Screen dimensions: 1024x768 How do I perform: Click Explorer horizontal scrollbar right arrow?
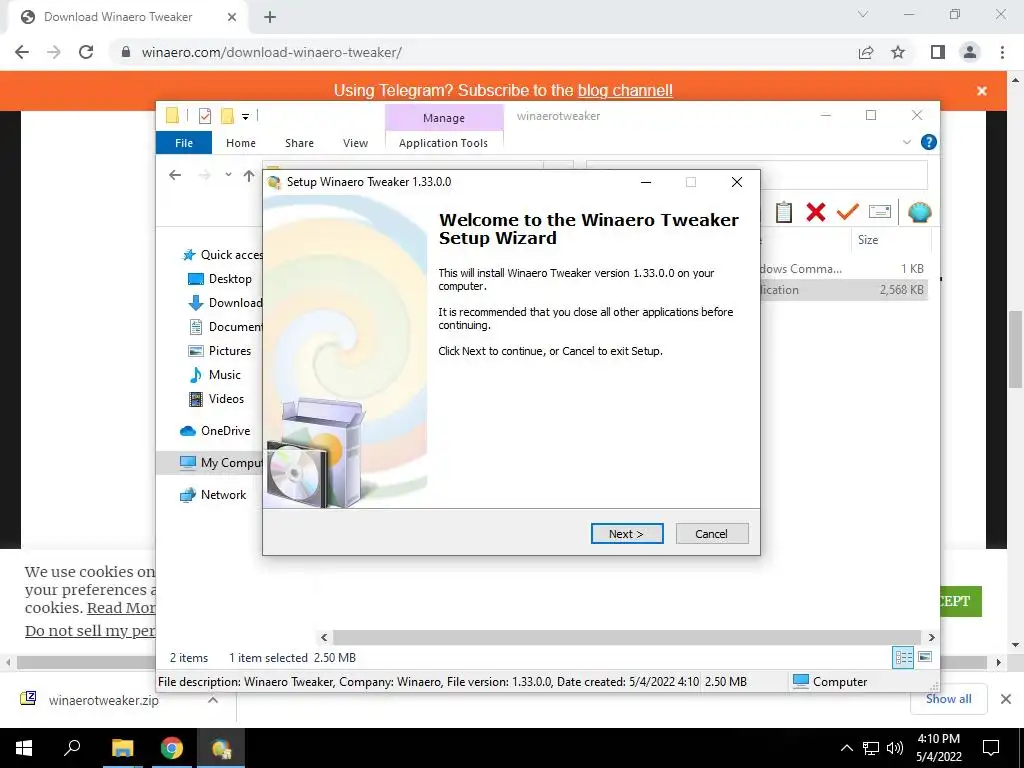(931, 637)
